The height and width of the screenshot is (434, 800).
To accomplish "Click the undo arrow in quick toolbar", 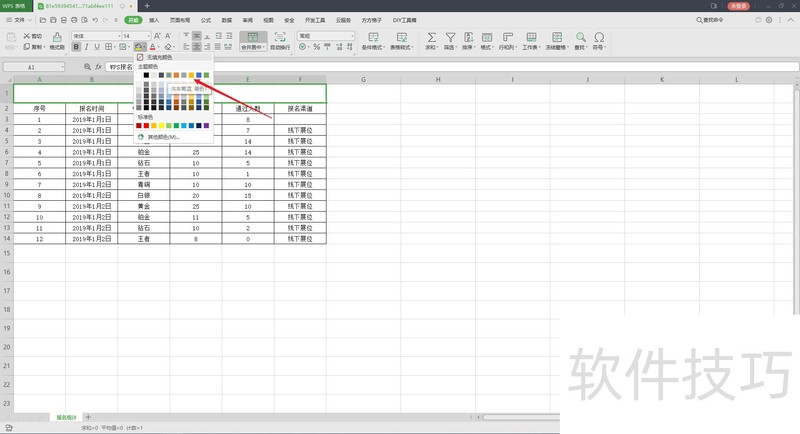I will (x=95, y=20).
